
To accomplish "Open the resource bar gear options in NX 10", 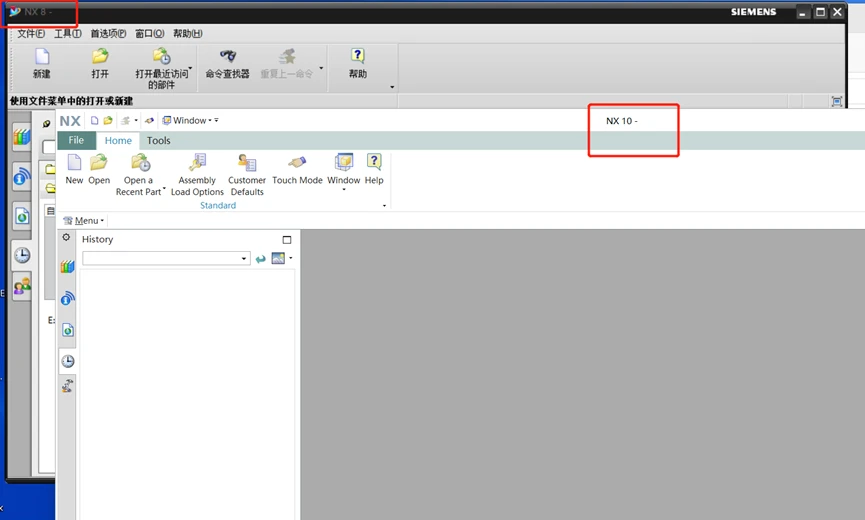I will pyautogui.click(x=66, y=238).
